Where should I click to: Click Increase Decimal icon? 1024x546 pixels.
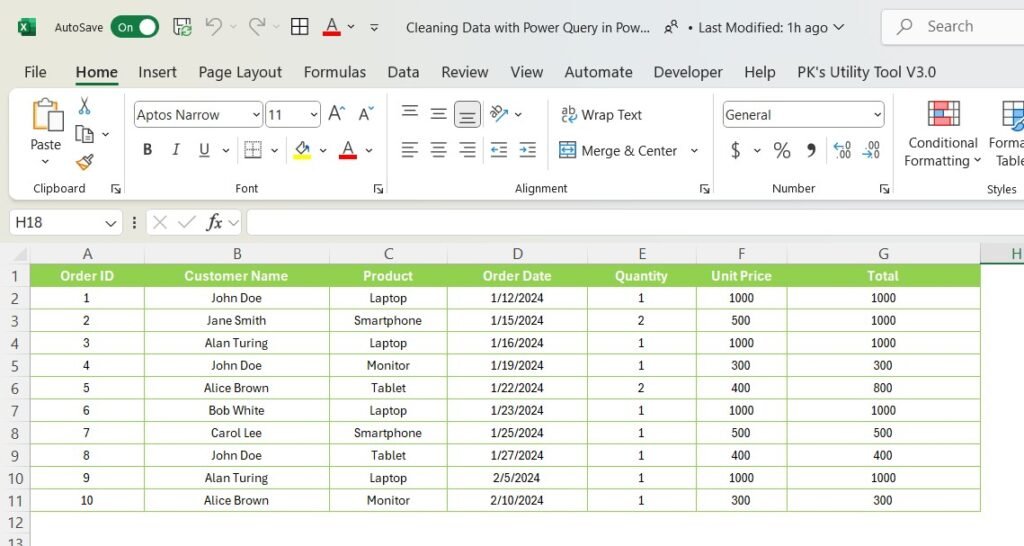842,150
